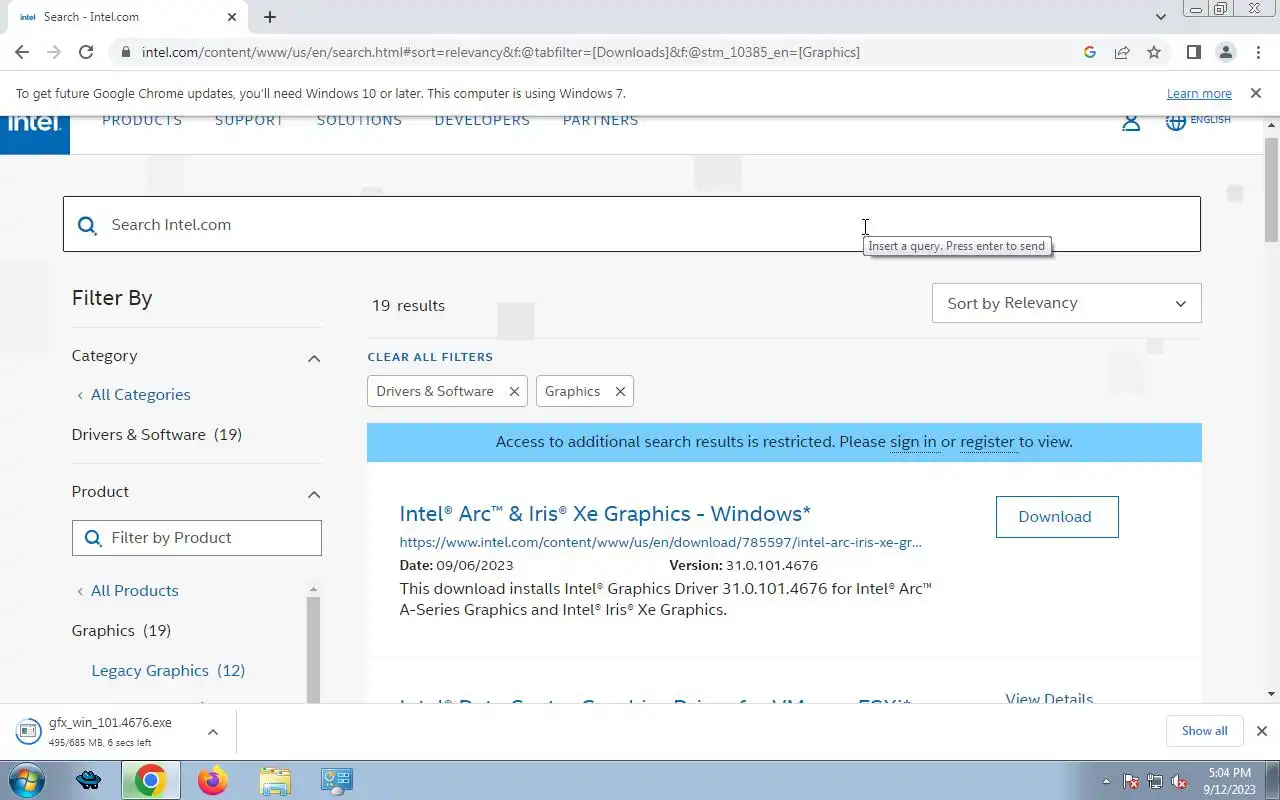Click the Intel account user icon
Screen dimensions: 1280x800
pos(1131,123)
